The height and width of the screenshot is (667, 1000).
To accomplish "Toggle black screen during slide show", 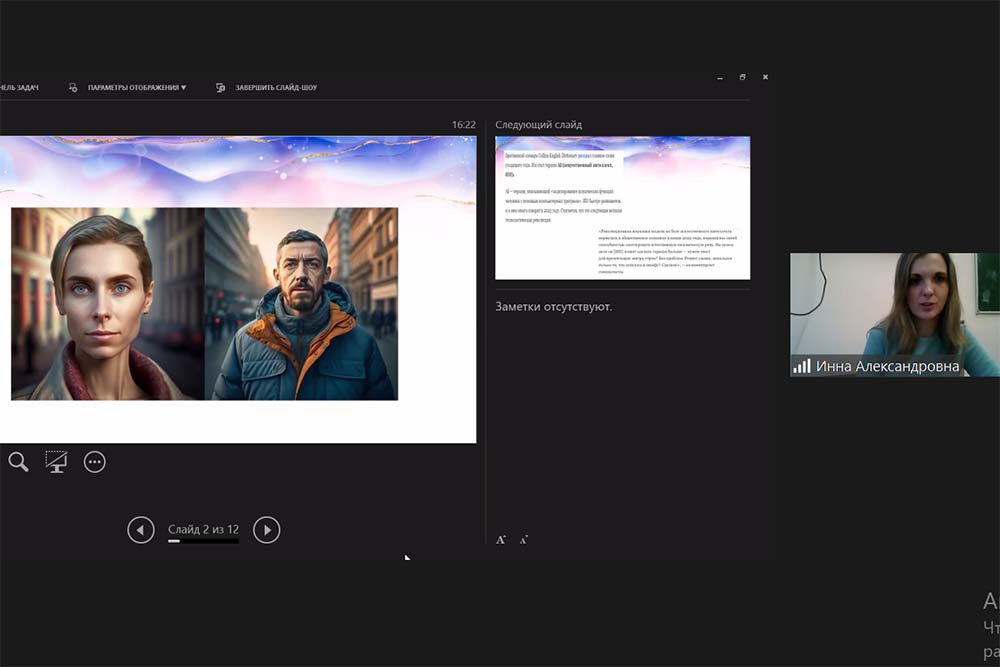I will click(x=56, y=461).
